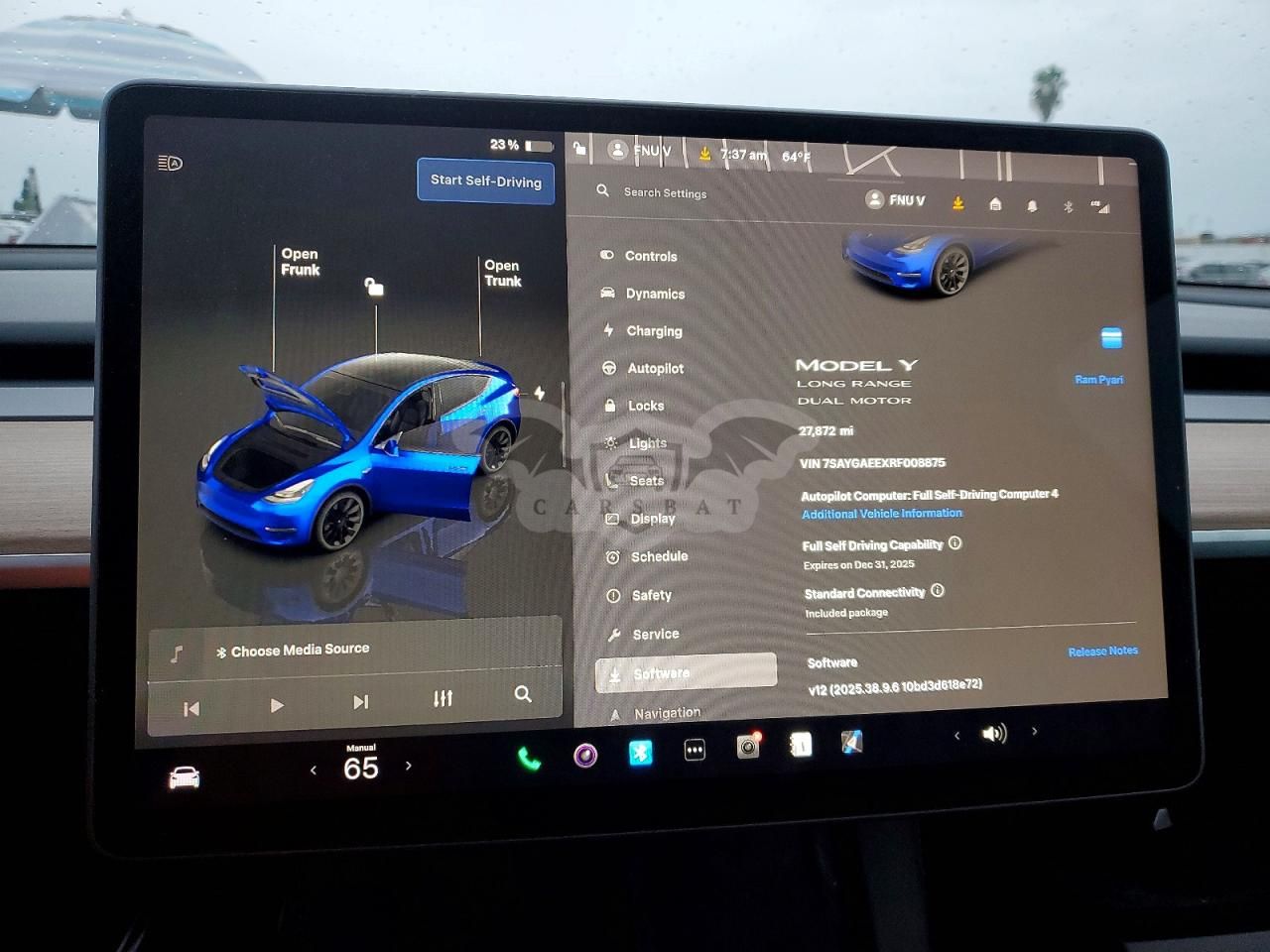This screenshot has height=952, width=1270.
Task: Select the Software menu item
Action: point(686,672)
